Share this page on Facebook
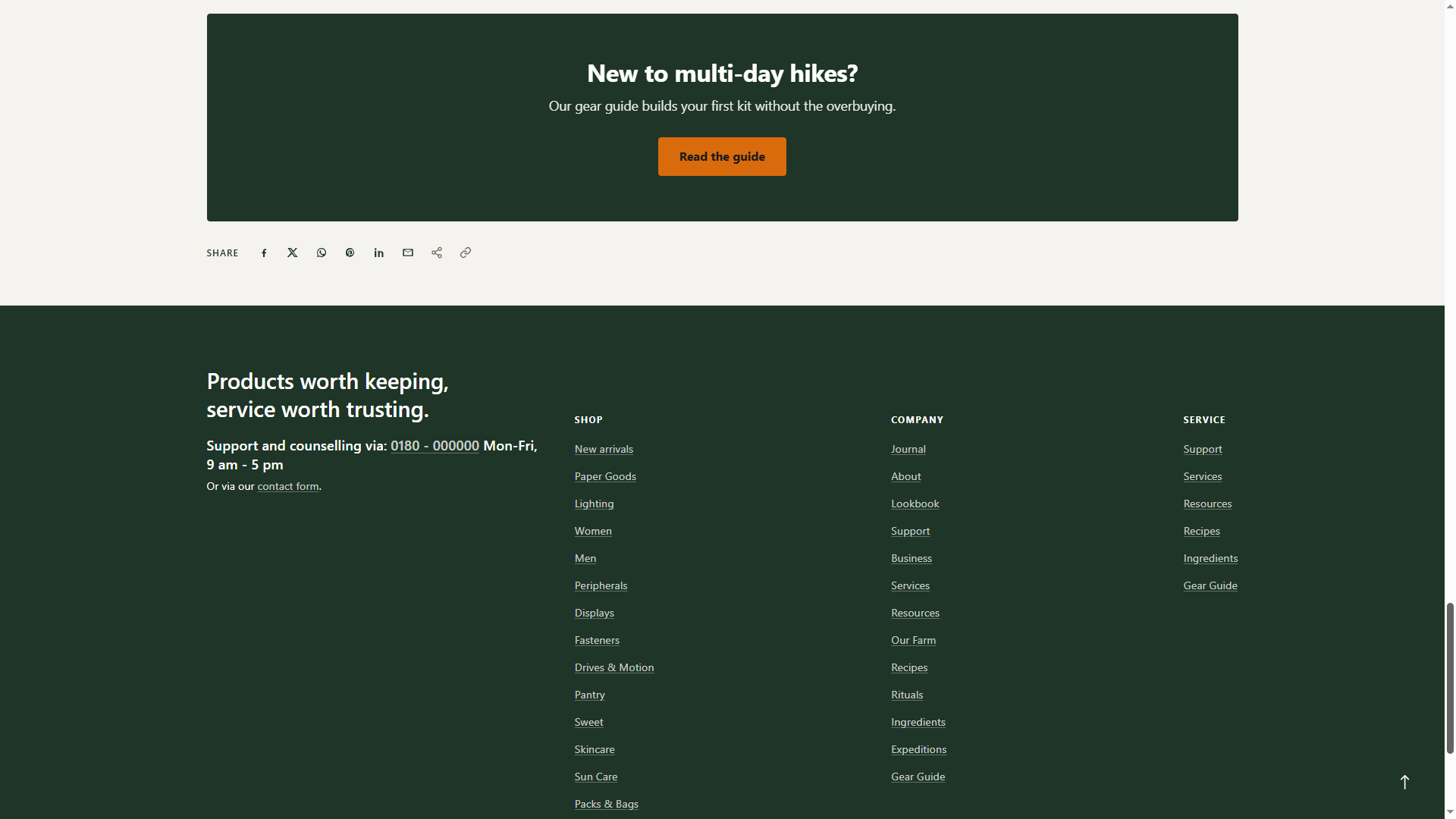This screenshot has width=1456, height=819. 264,253
